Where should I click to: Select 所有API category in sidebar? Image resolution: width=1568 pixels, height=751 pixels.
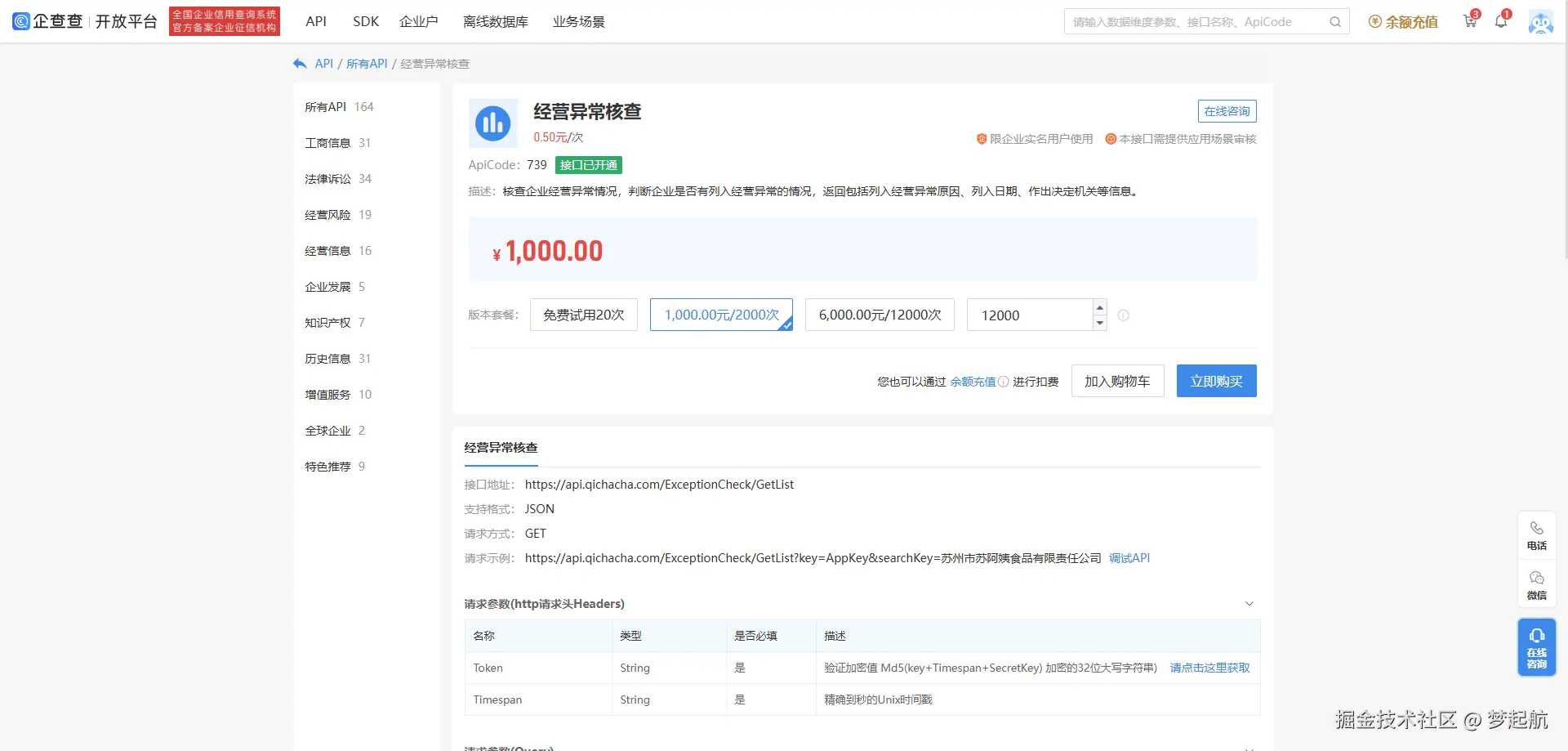point(339,107)
